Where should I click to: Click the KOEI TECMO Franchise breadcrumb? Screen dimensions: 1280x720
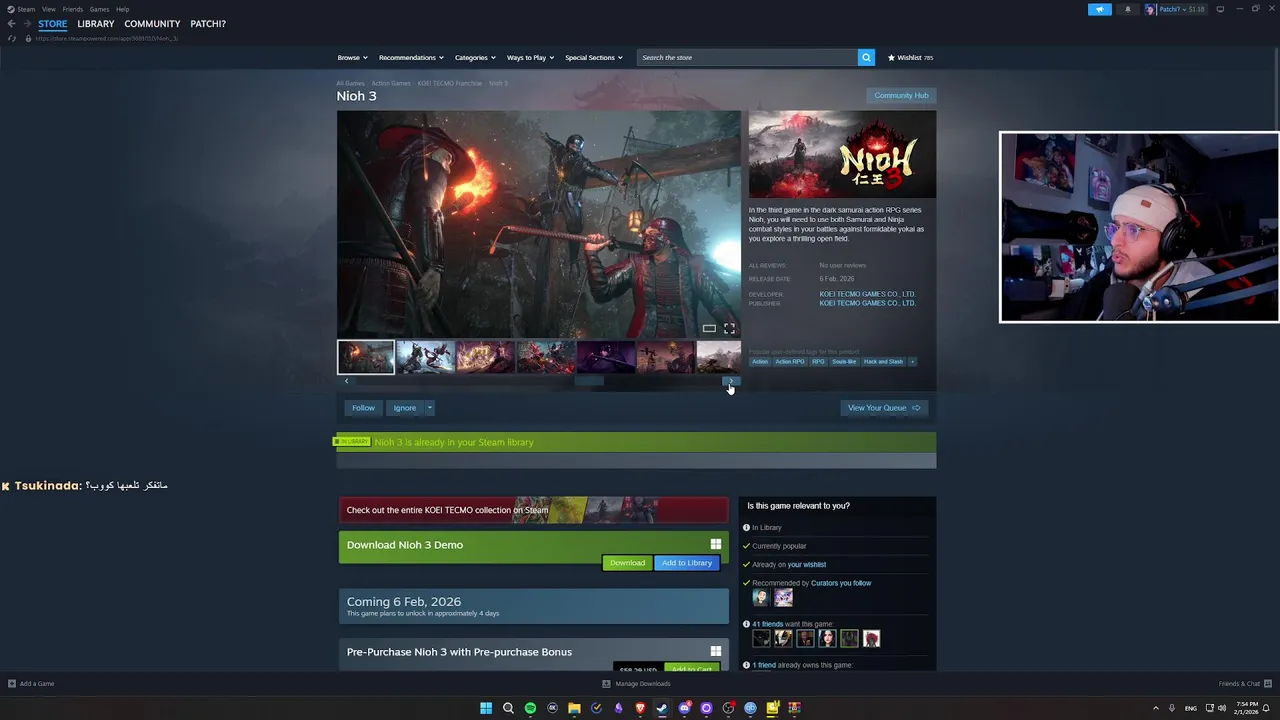point(450,83)
